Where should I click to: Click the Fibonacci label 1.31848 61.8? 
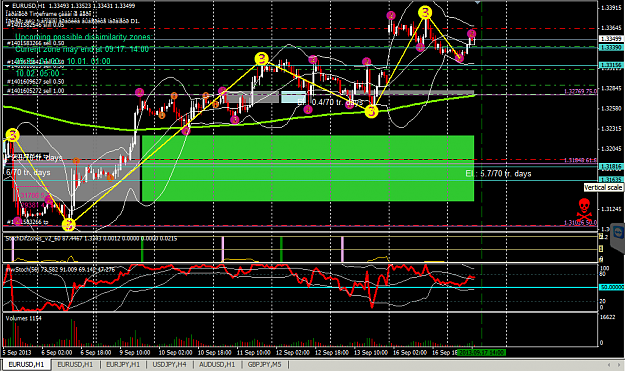coord(580,160)
